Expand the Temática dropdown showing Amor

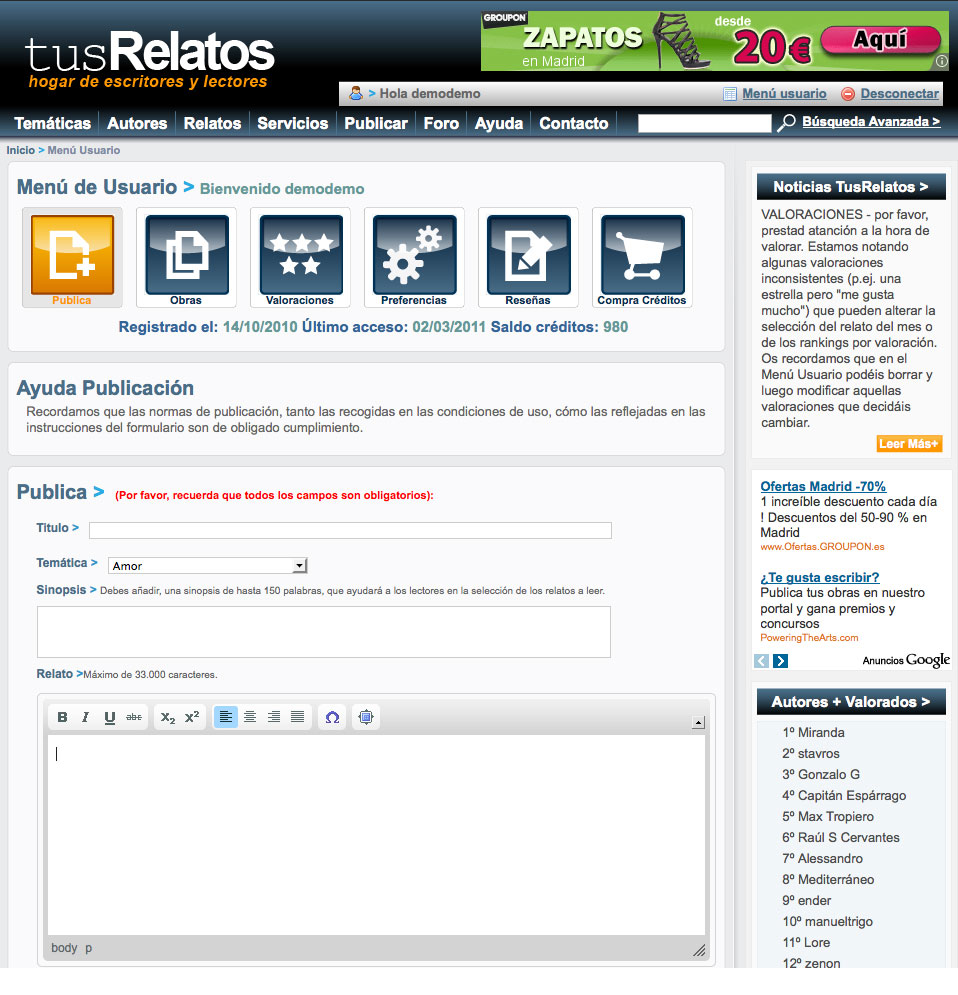click(207, 566)
